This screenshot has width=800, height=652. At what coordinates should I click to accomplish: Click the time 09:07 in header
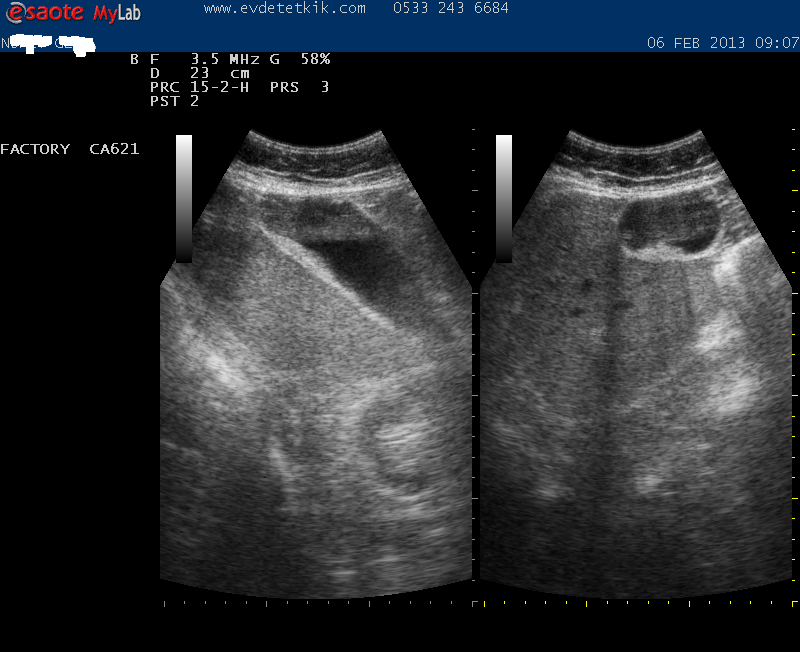click(x=779, y=43)
